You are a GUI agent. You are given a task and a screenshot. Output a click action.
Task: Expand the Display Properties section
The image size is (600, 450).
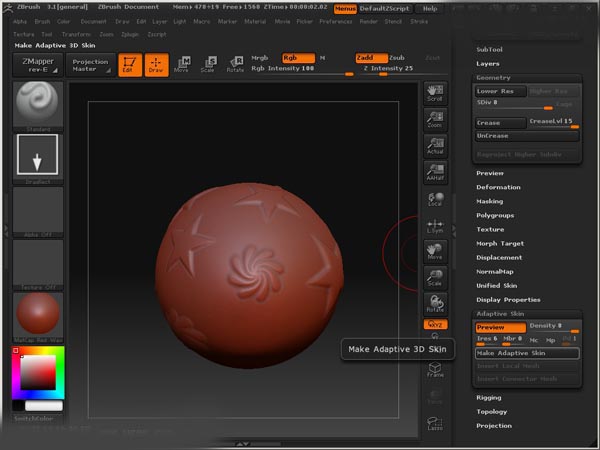click(507, 299)
